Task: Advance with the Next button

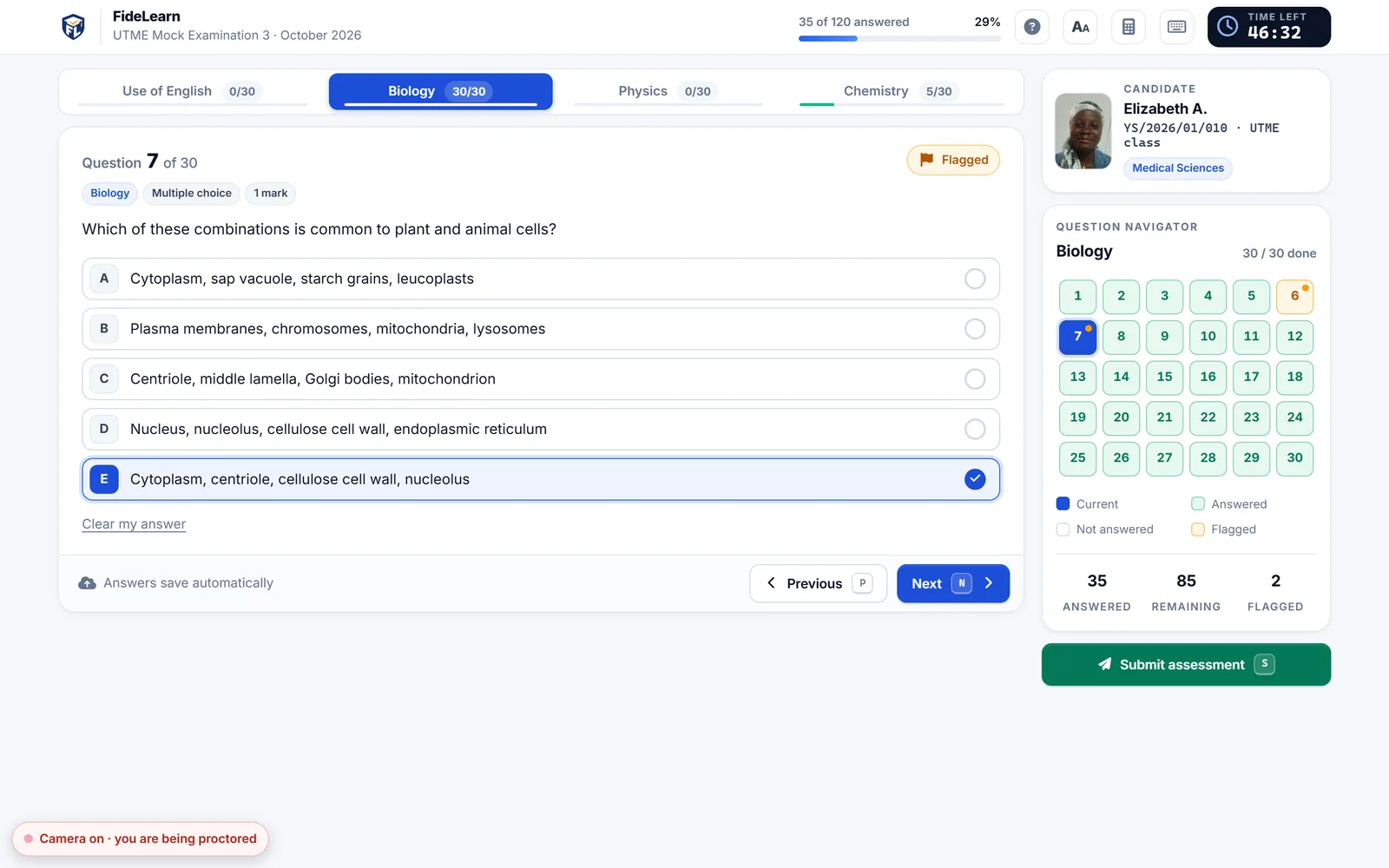Action: click(x=953, y=583)
